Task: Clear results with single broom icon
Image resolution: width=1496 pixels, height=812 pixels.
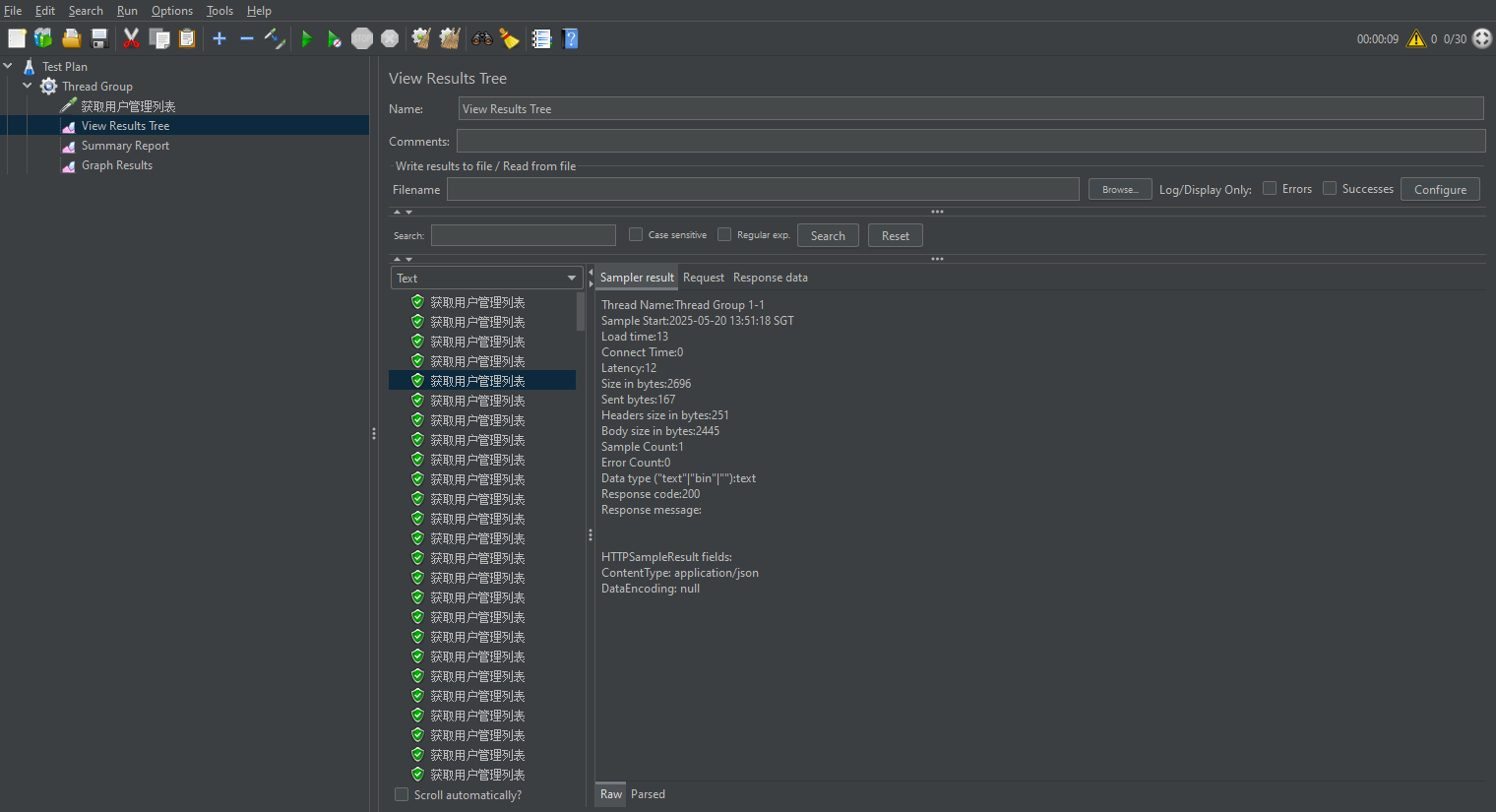Action: 421,38
